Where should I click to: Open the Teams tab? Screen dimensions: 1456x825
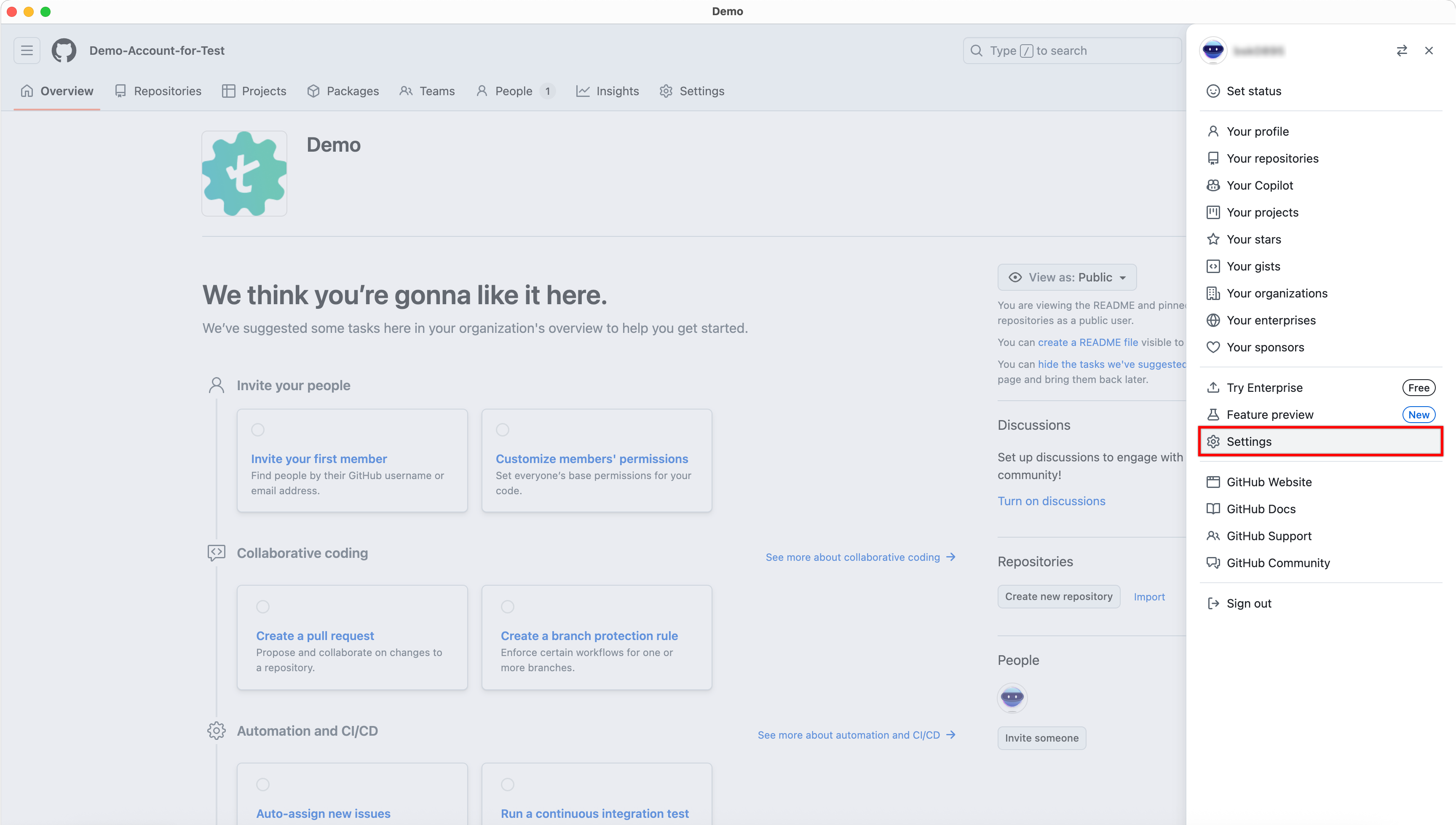click(436, 91)
